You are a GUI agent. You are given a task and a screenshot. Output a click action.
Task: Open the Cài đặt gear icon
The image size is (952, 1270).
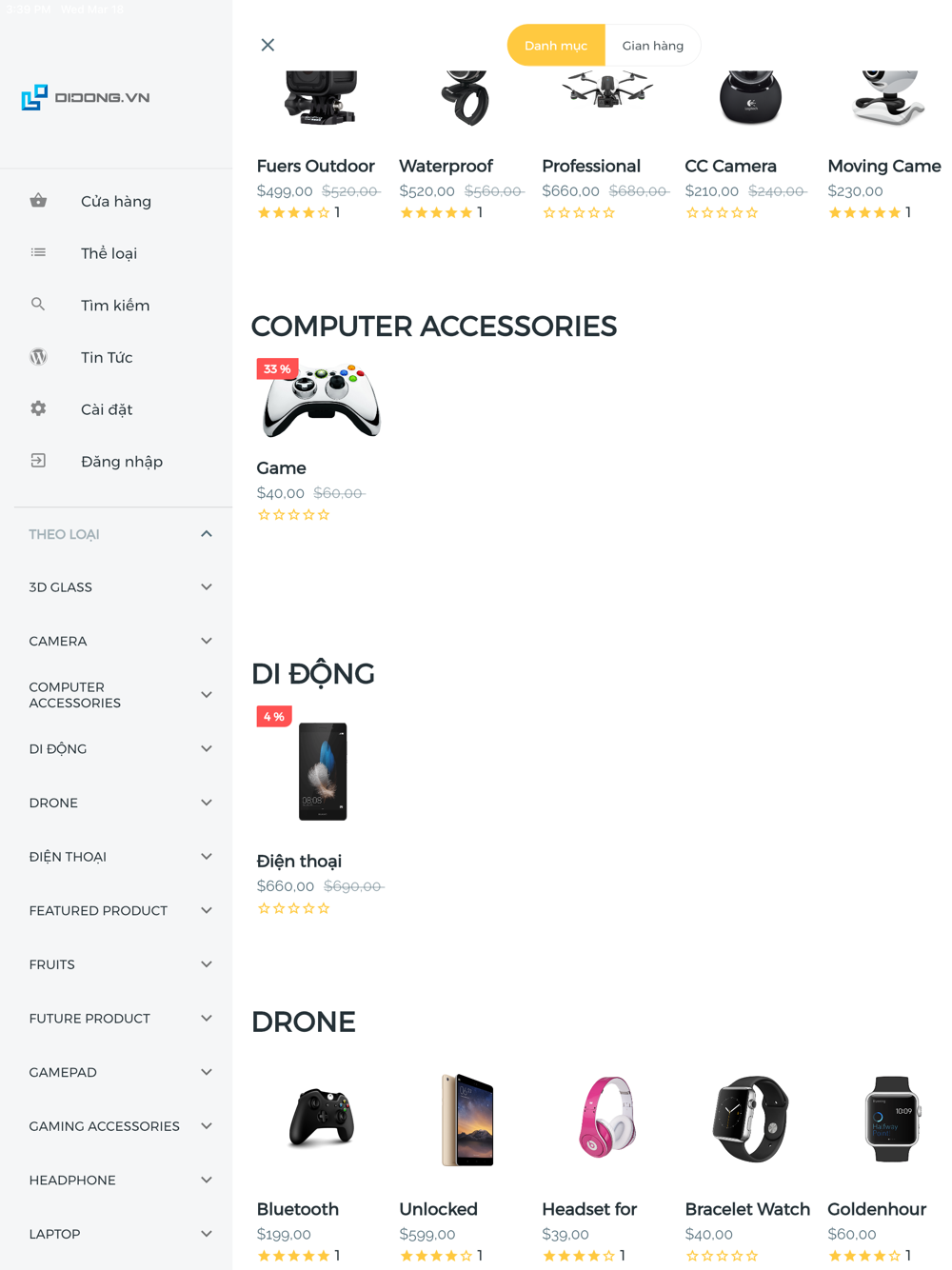[38, 408]
